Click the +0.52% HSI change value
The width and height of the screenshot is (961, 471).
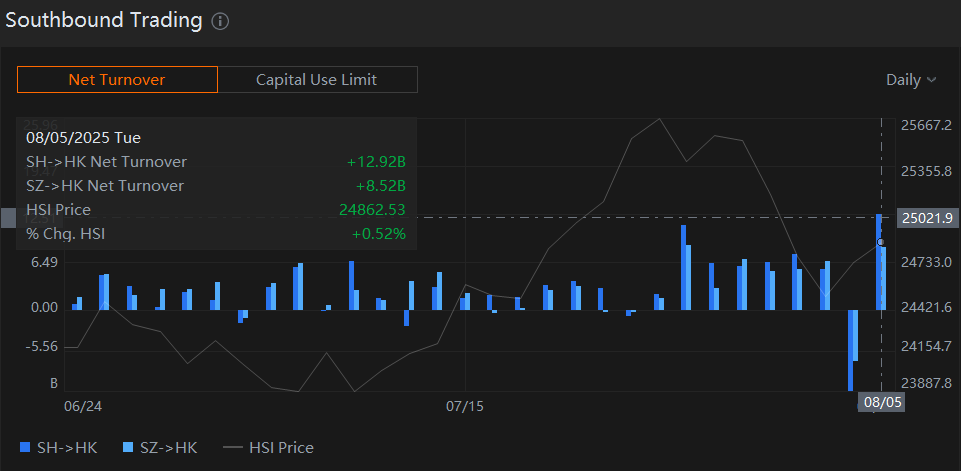(378, 234)
